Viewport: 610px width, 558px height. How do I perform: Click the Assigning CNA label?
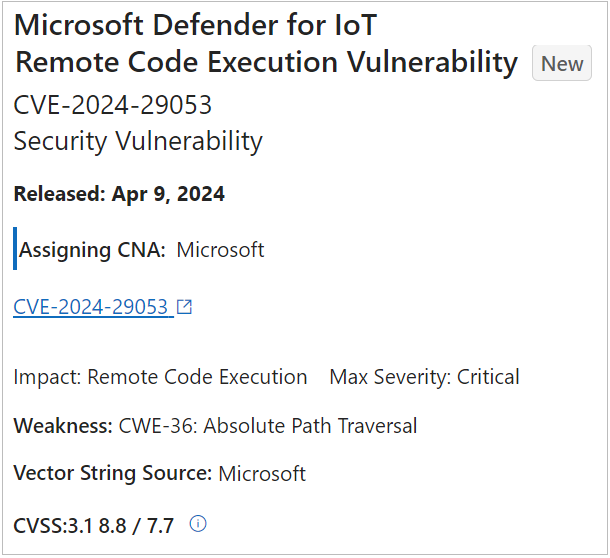point(92,250)
